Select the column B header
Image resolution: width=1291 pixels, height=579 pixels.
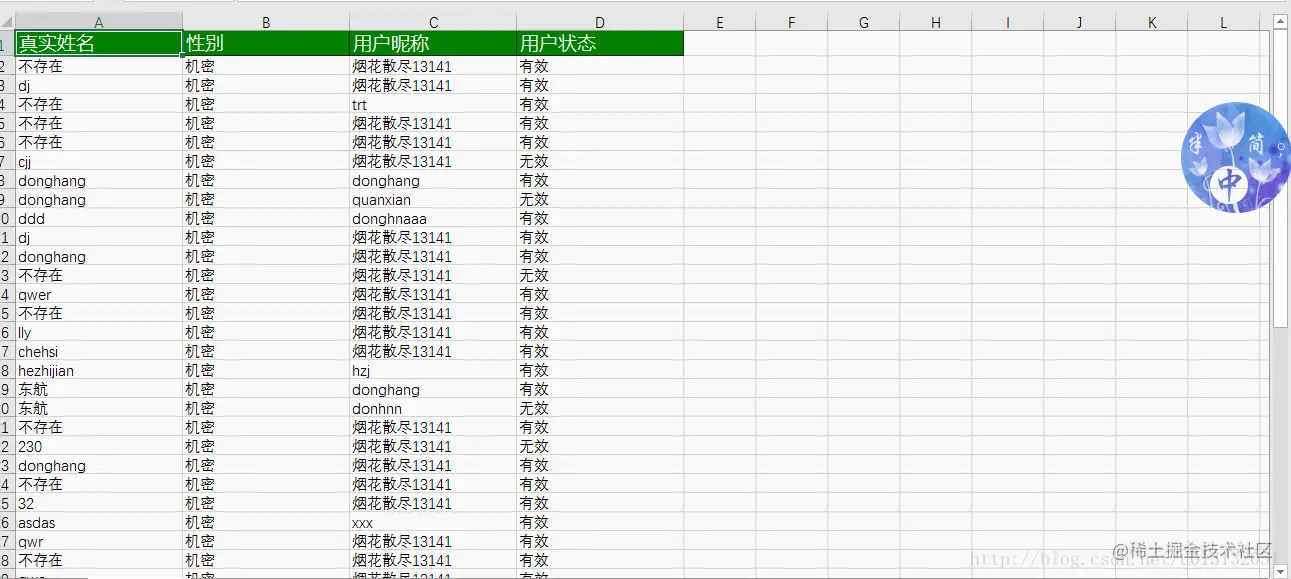click(265, 21)
